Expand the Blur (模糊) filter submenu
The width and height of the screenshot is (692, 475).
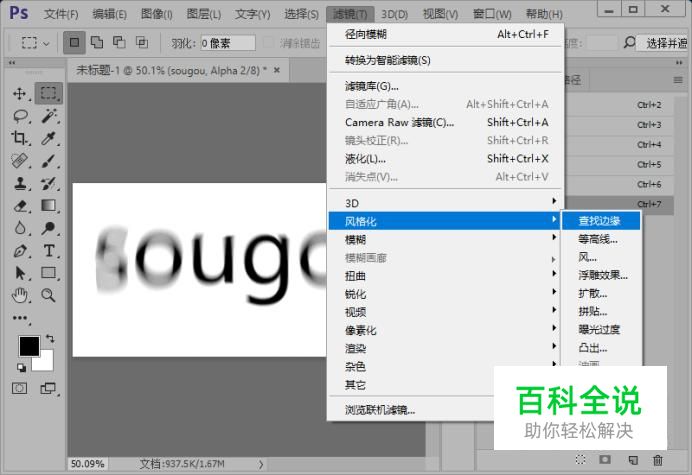point(446,239)
